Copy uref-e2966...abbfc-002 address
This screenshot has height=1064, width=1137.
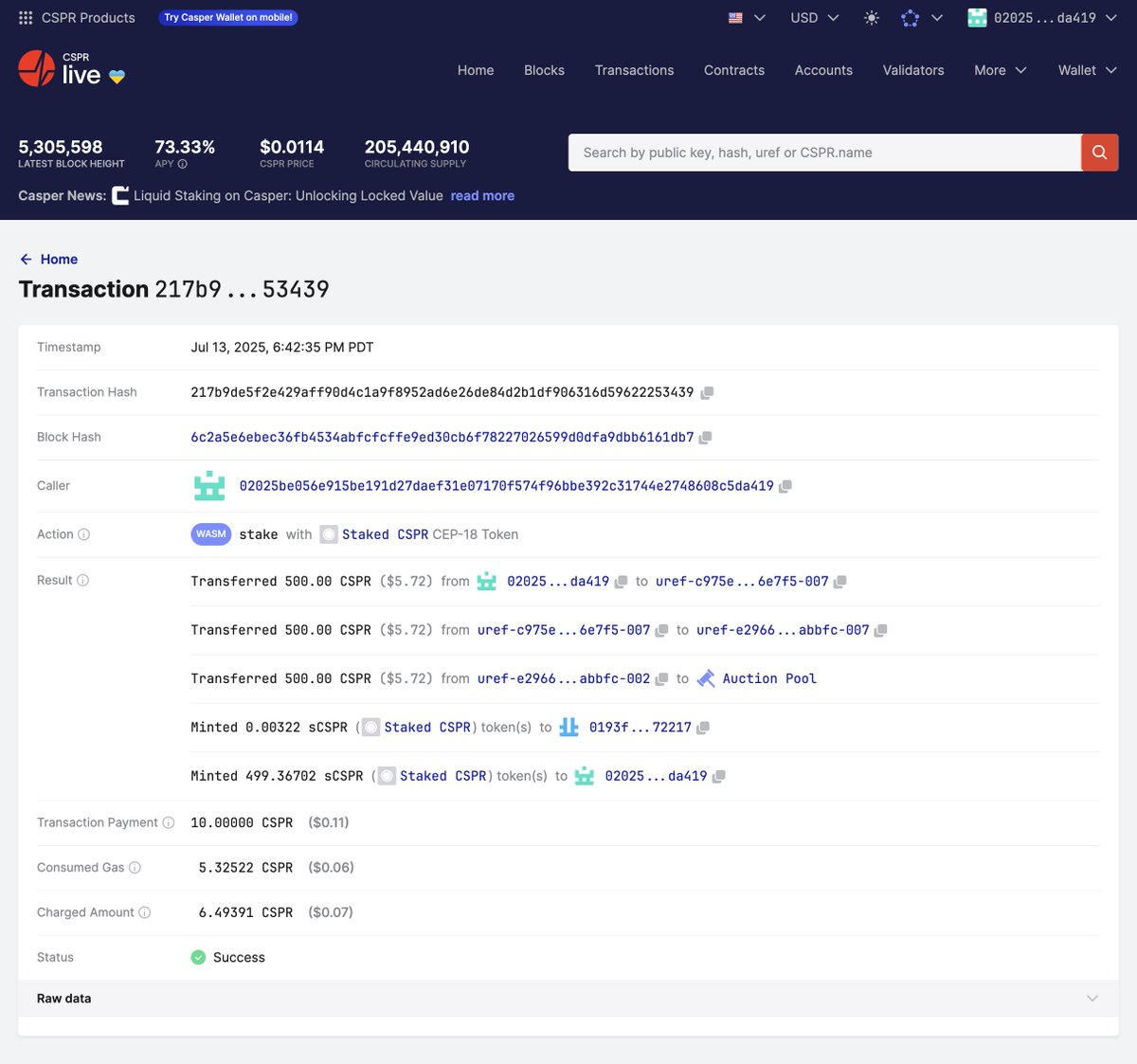[661, 679]
